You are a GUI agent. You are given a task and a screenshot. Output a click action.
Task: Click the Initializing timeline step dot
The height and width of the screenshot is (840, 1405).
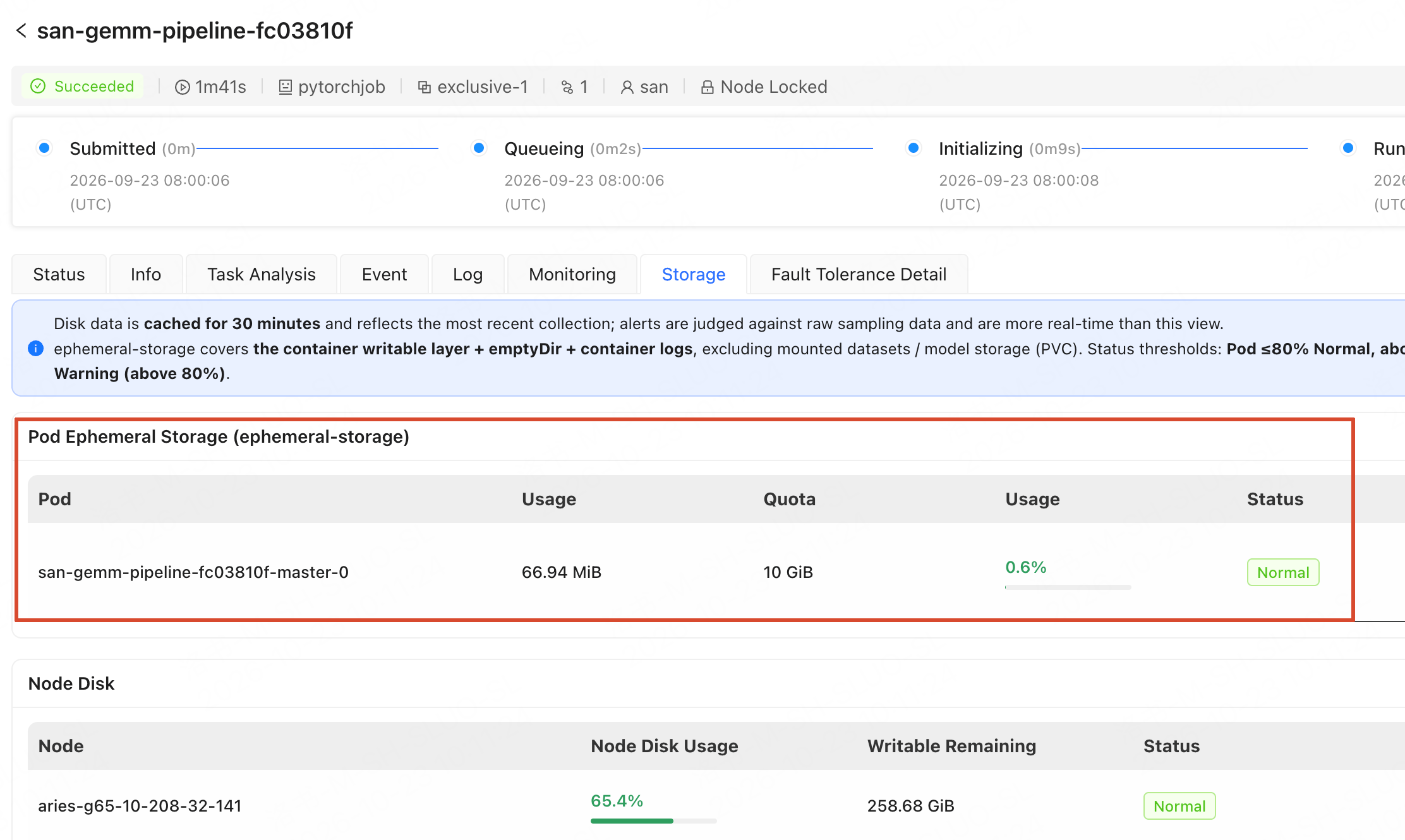(914, 148)
